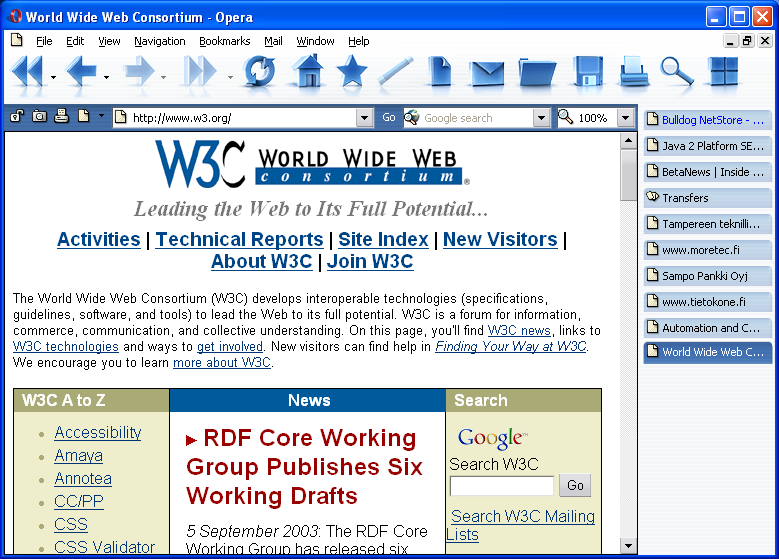Switch to BetaNews Inside tab
779x559 pixels.
tap(707, 172)
